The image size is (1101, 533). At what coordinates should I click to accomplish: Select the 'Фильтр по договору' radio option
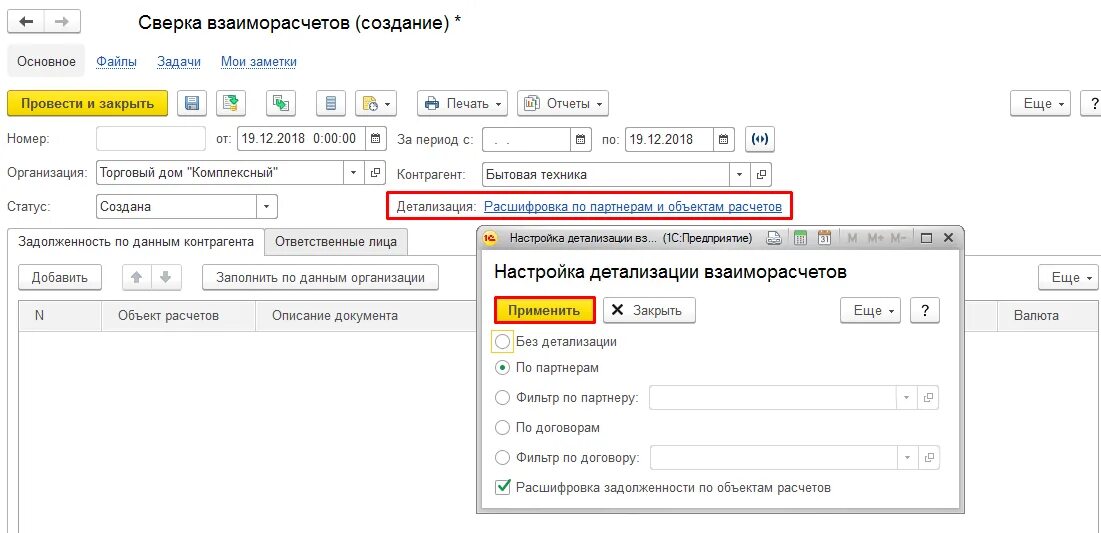tap(502, 458)
